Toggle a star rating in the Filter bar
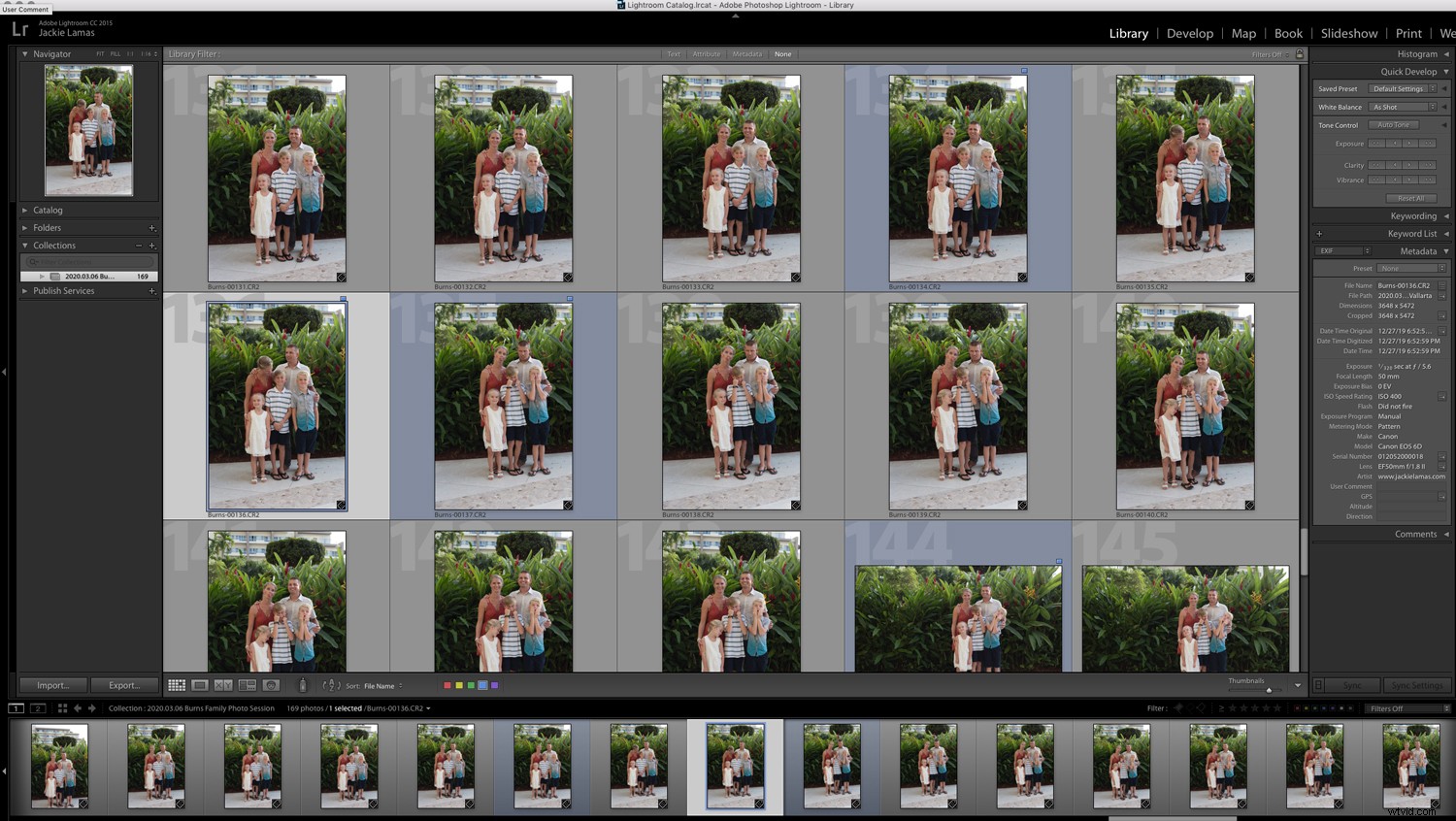Viewport: 1456px width, 821px height. point(1233,708)
